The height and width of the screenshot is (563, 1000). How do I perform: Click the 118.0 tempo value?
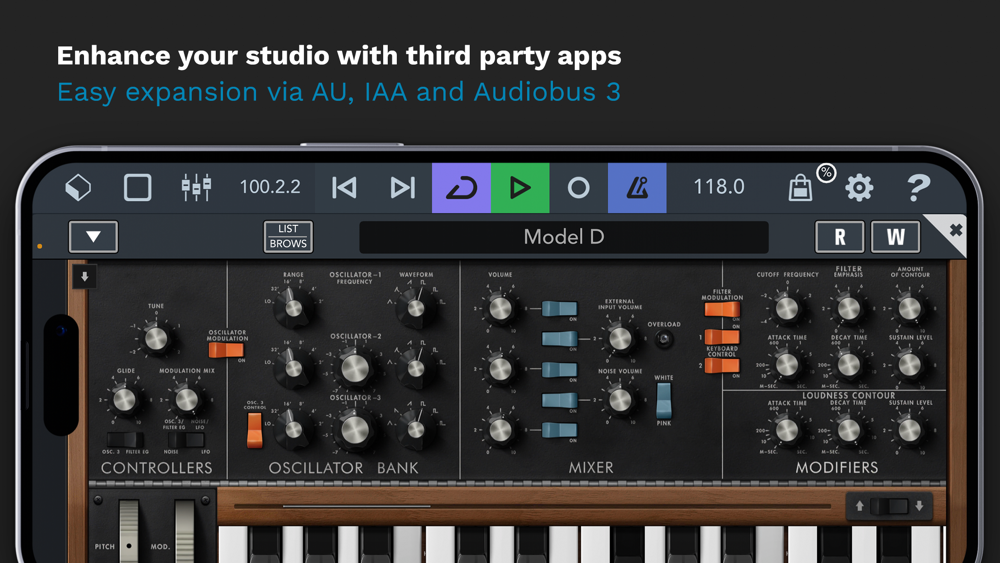pos(719,187)
